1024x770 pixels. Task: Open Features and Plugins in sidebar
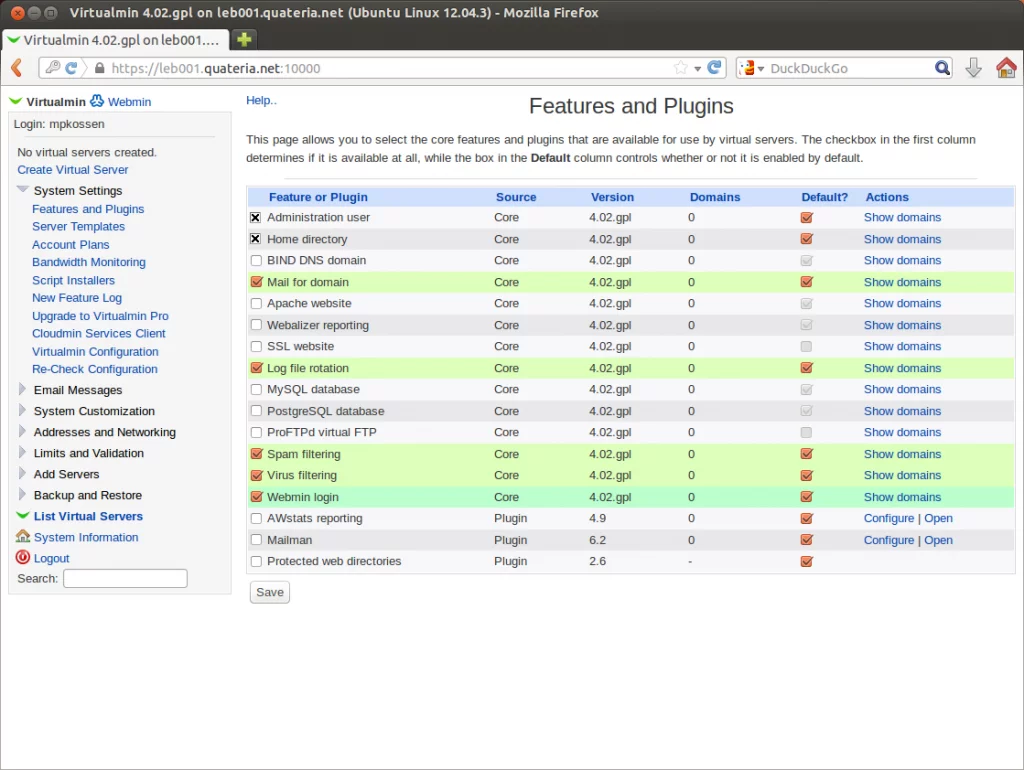pyautogui.click(x=88, y=209)
